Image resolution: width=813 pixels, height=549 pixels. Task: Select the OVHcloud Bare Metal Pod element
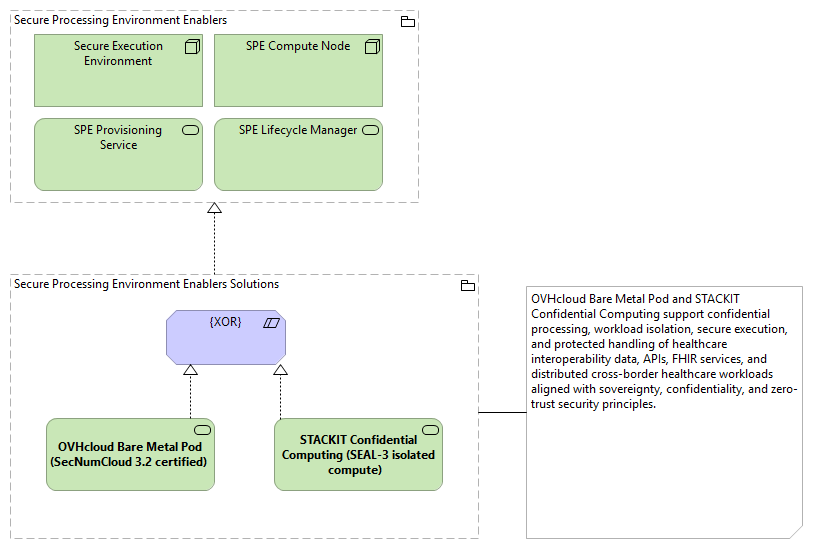pos(130,455)
